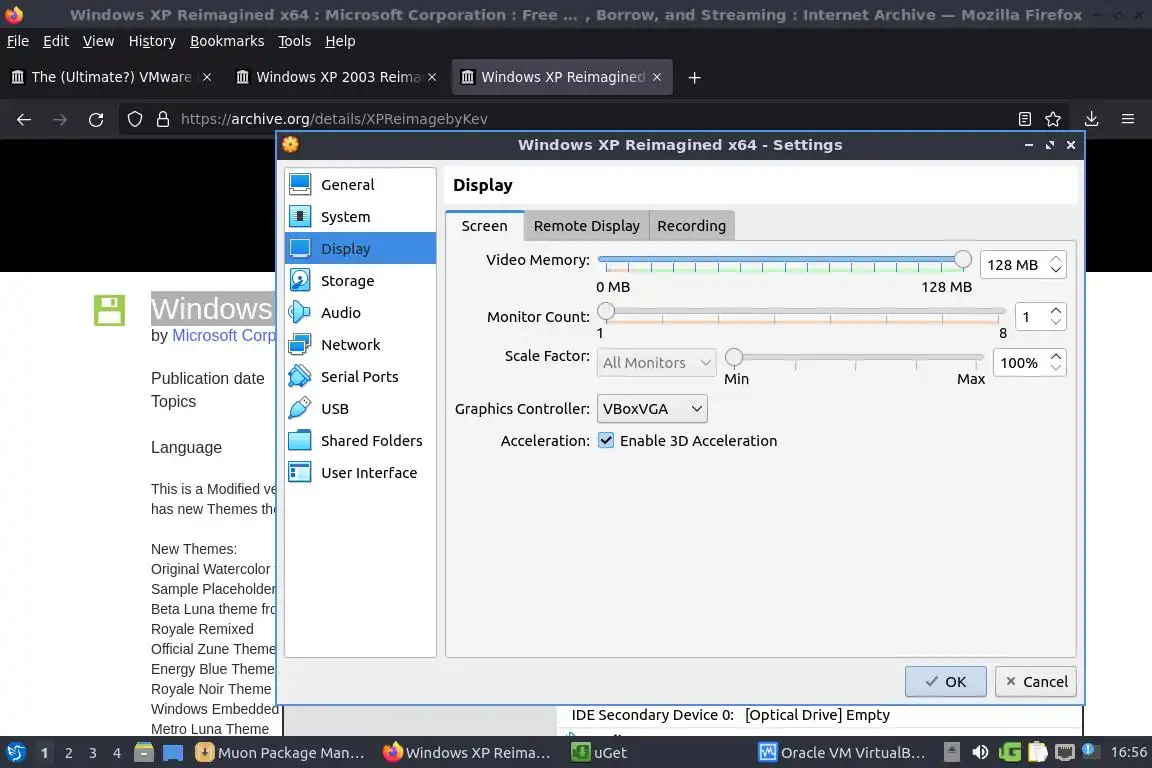Cancel the settings dialog
The height and width of the screenshot is (768, 1152).
click(x=1036, y=681)
